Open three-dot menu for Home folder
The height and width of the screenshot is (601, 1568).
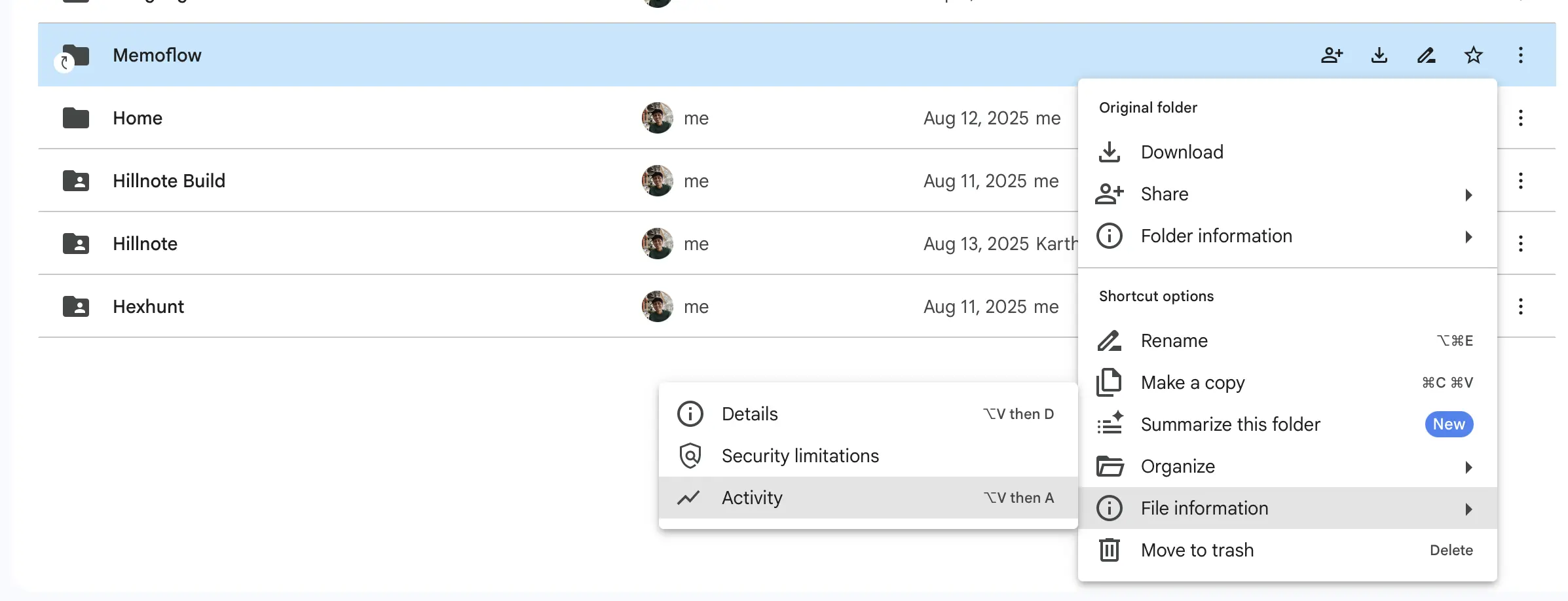pos(1520,118)
